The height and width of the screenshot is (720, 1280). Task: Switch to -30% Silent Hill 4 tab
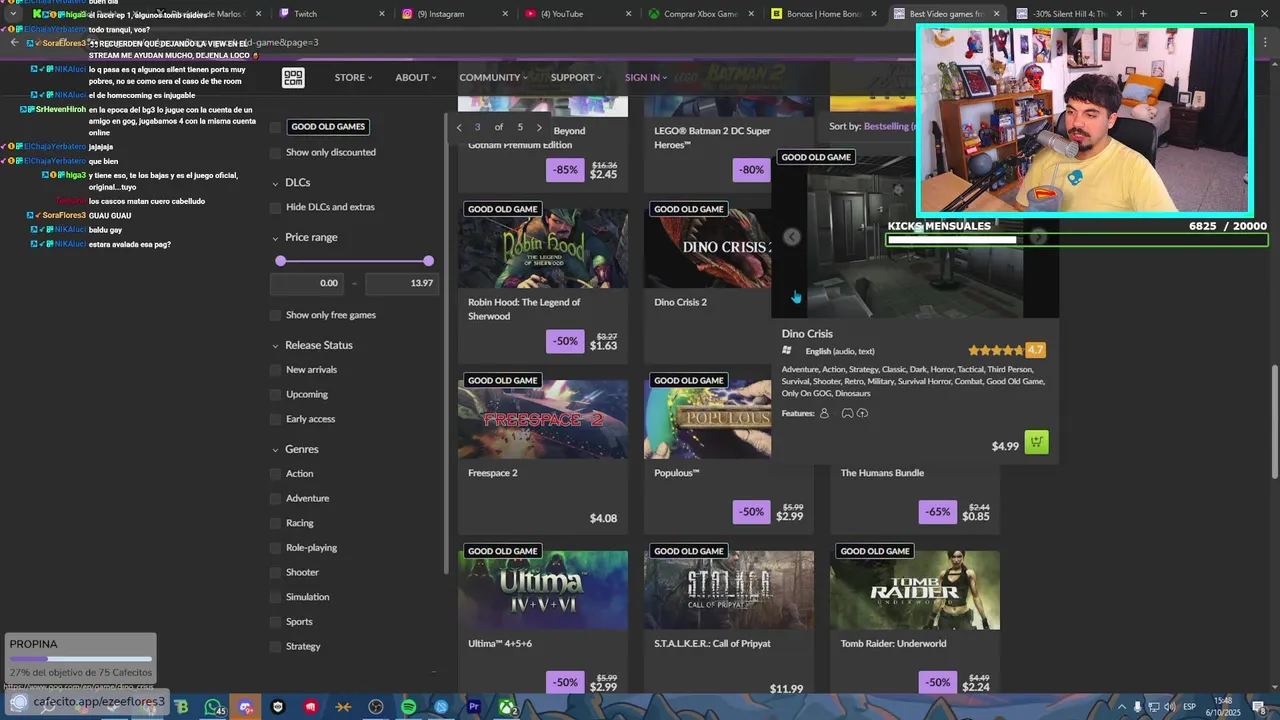point(1069,14)
